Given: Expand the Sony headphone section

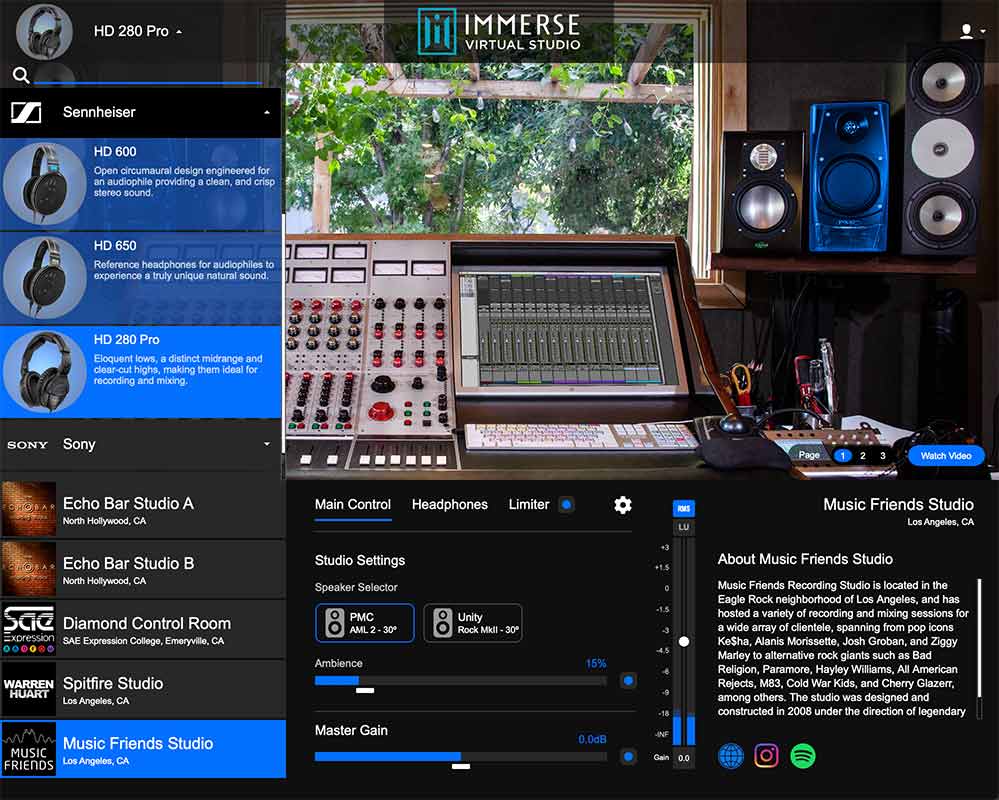Looking at the screenshot, I should 266,444.
